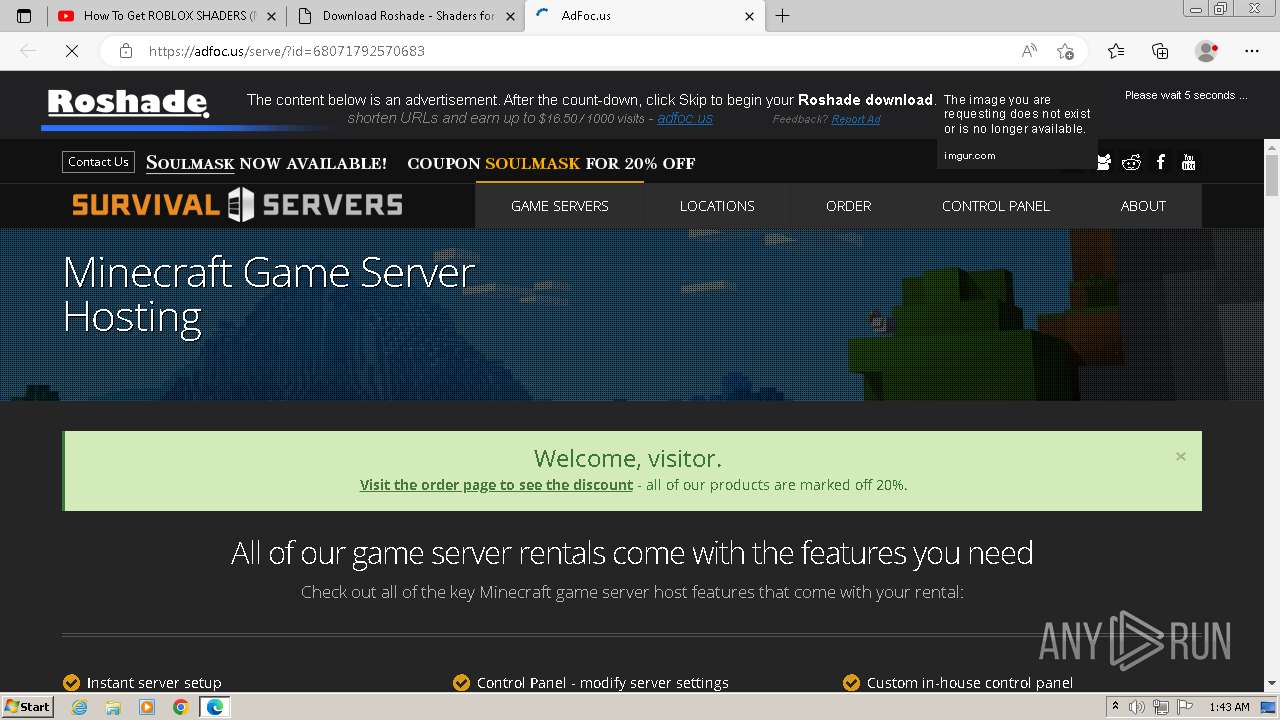Open the media player taskbar icon
1280x720 pixels.
coord(147,707)
